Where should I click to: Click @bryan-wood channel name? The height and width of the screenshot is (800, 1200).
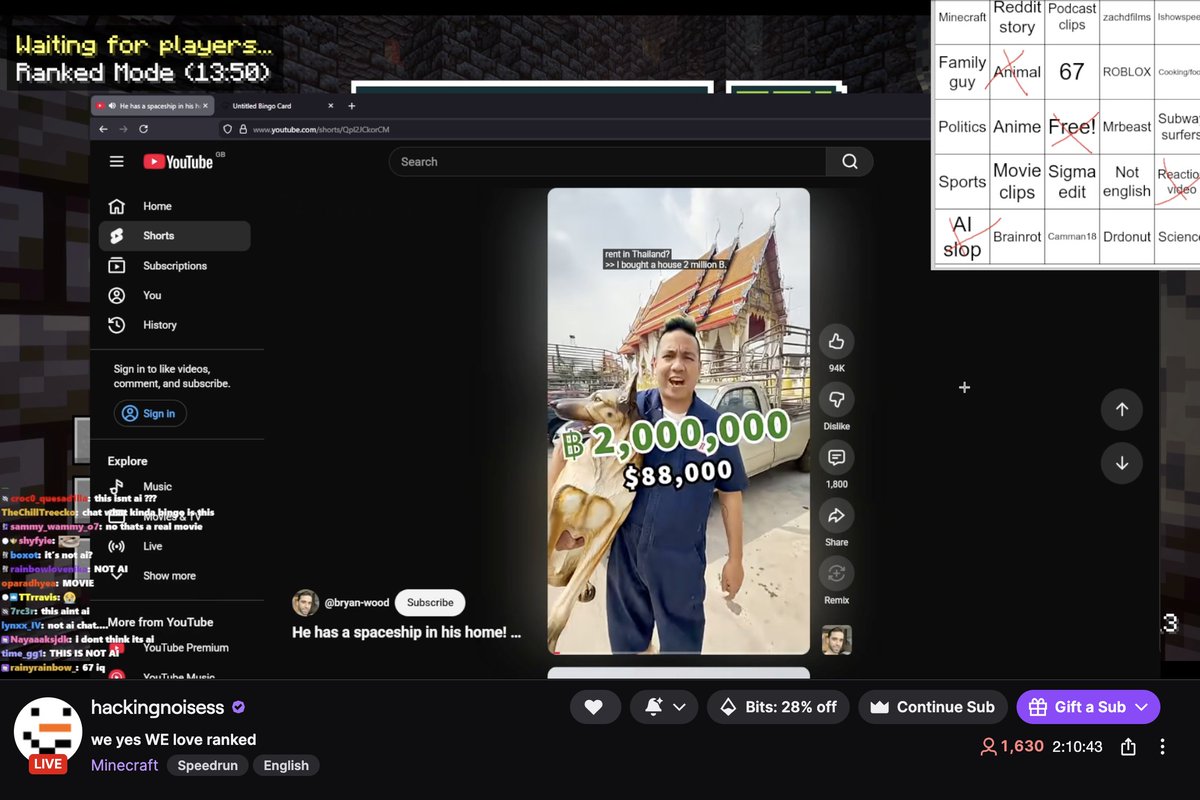(357, 603)
